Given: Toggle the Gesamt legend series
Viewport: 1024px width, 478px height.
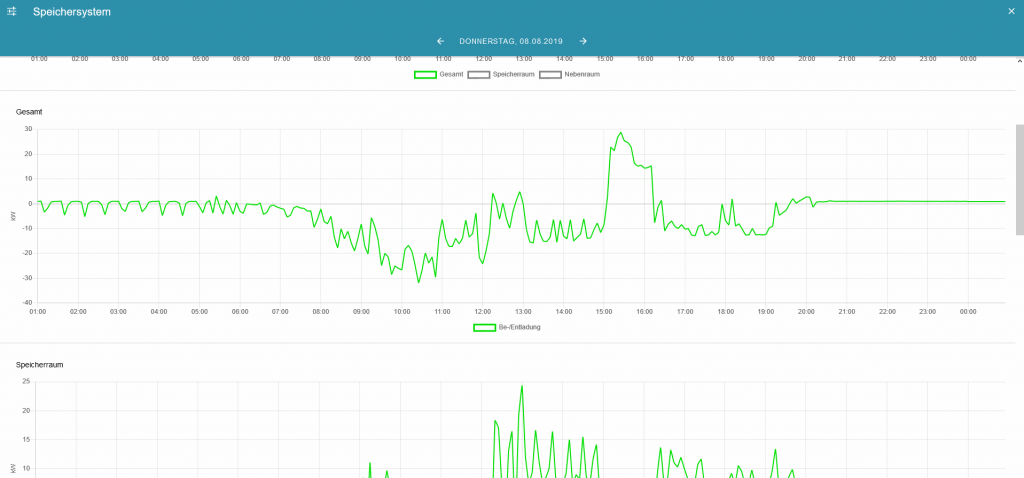Looking at the screenshot, I should 439,74.
